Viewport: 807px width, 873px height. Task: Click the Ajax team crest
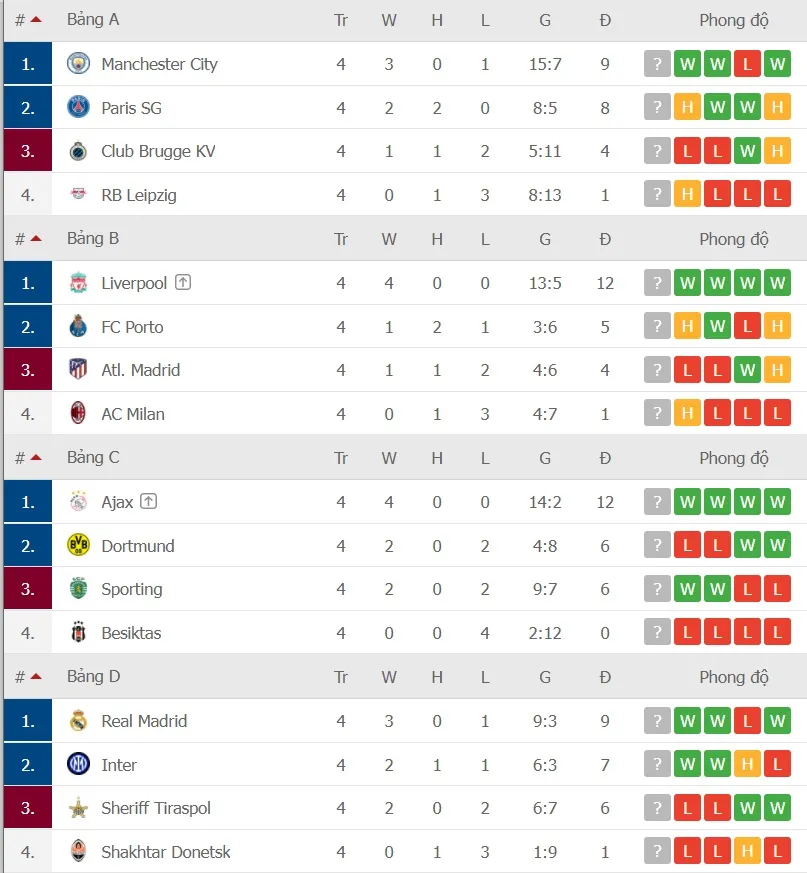click(x=80, y=501)
